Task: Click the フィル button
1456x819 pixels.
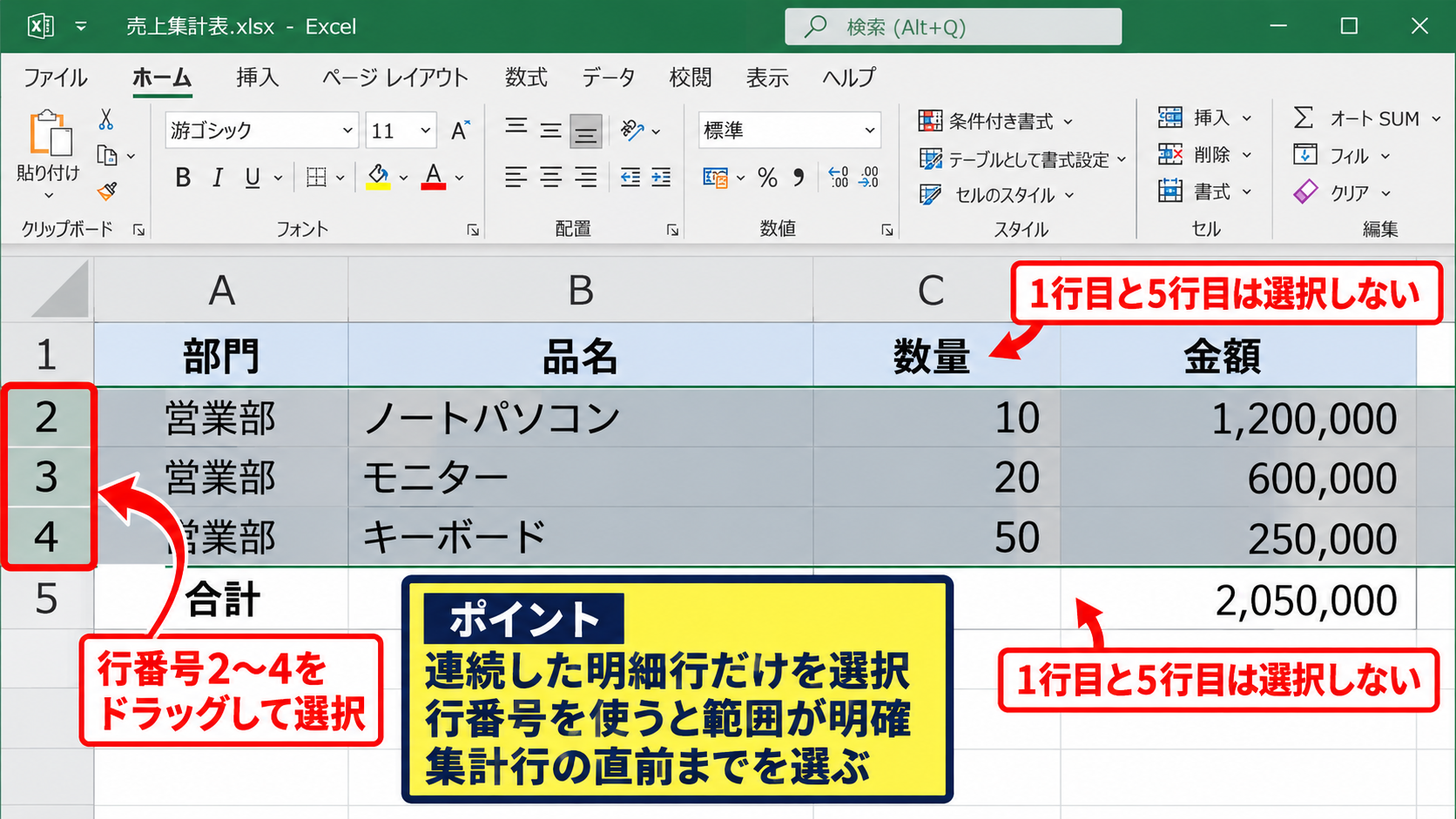Action: pyautogui.click(x=1342, y=156)
